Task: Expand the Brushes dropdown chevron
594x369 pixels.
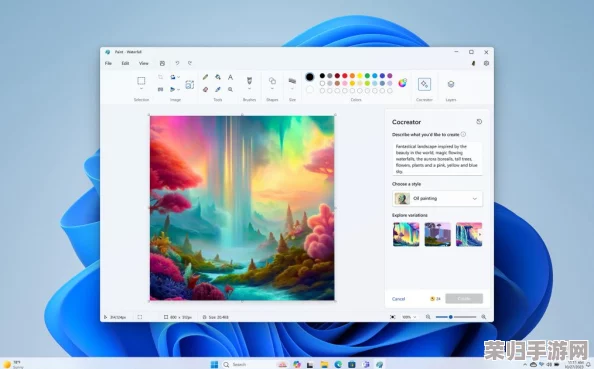Action: coord(249,89)
